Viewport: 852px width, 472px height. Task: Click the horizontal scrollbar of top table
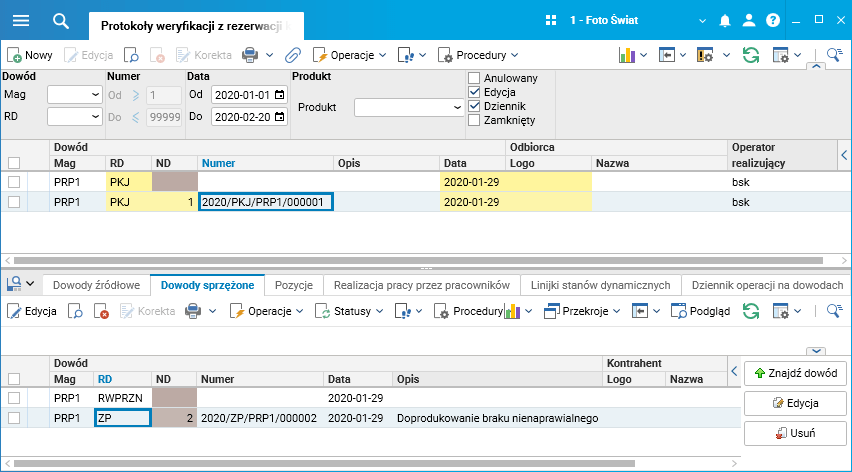[418, 261]
